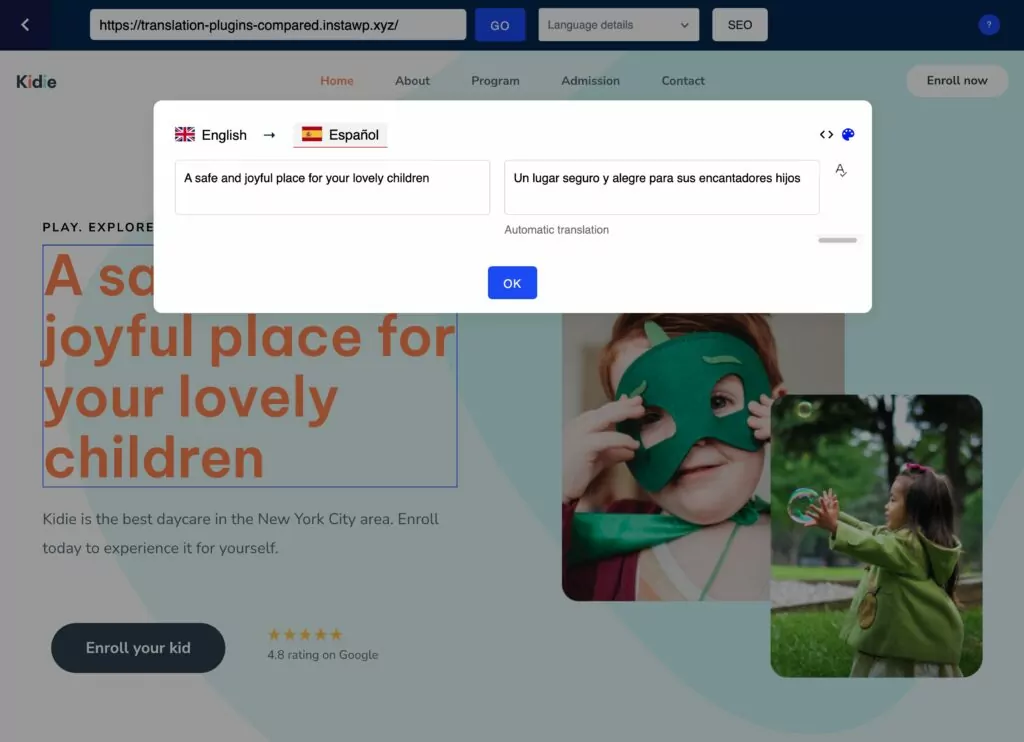Viewport: 1024px width, 742px height.
Task: Click the UK flag icon
Action: (185, 135)
